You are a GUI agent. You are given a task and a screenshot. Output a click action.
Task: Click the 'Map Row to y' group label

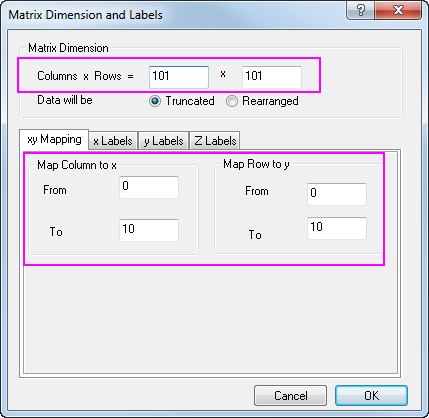point(256,164)
